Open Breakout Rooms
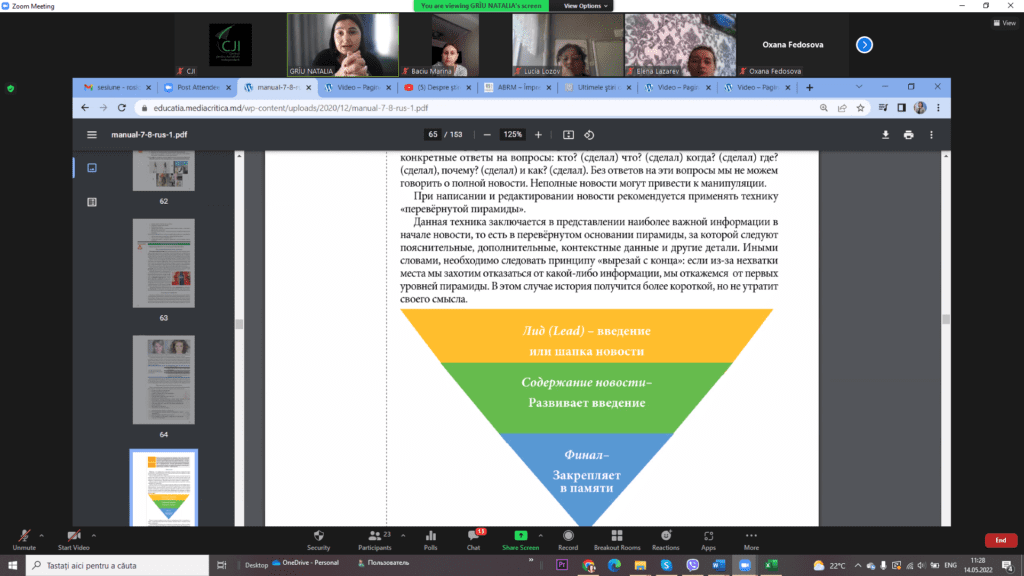Viewport: 1024px width, 576px height. (616, 537)
